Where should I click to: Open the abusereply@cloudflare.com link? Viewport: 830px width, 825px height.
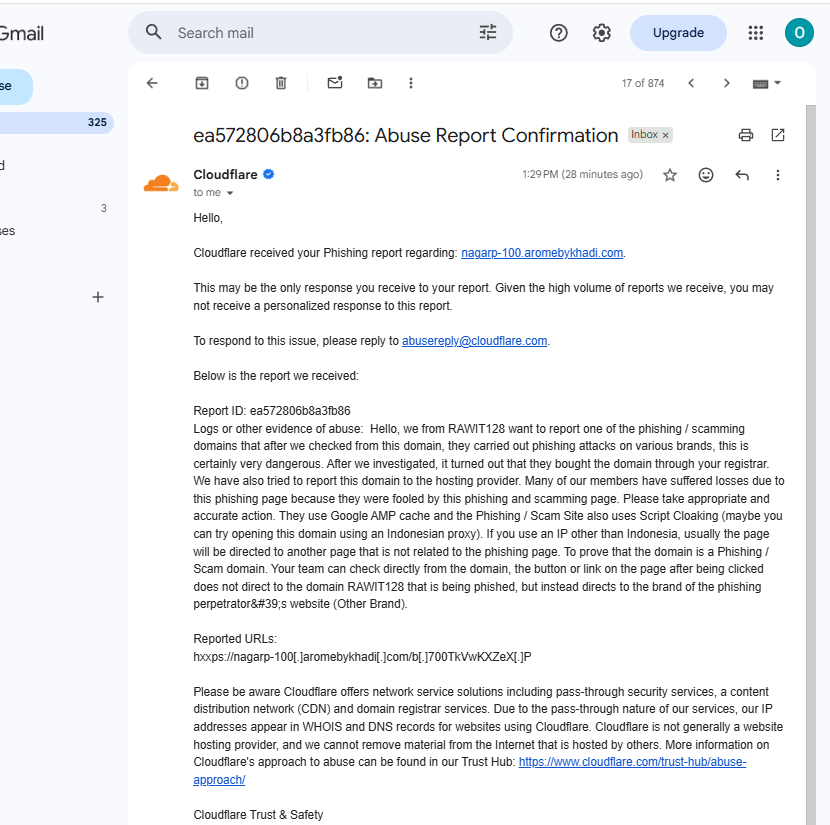(474, 341)
